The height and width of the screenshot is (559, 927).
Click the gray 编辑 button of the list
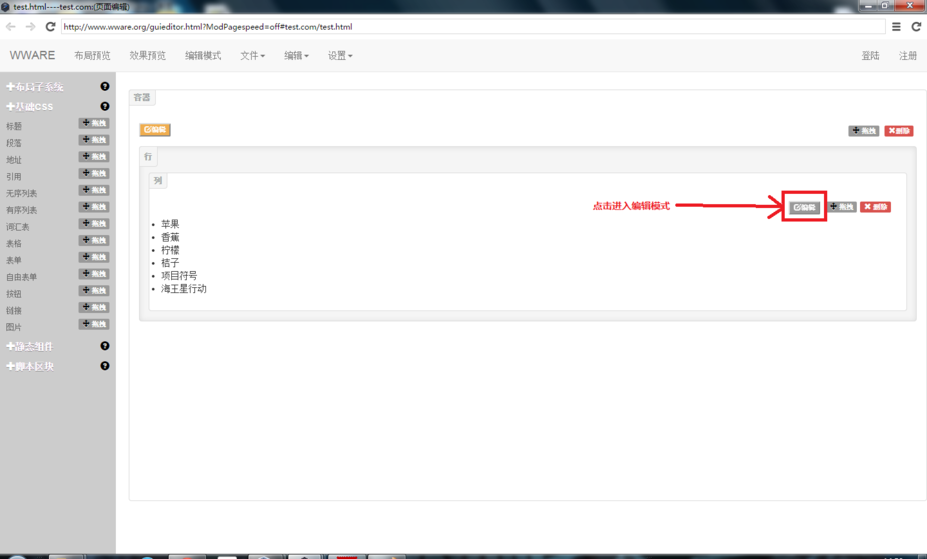coord(804,207)
